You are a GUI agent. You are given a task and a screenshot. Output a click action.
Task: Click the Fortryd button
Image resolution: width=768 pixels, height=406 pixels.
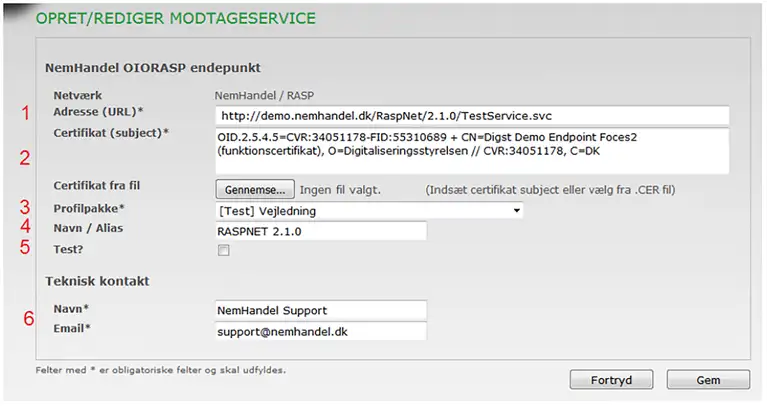pyautogui.click(x=611, y=380)
